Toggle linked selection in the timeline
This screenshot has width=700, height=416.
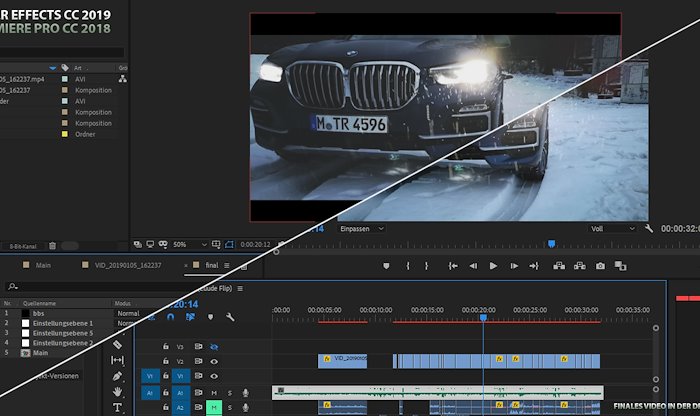pyautogui.click(x=190, y=317)
